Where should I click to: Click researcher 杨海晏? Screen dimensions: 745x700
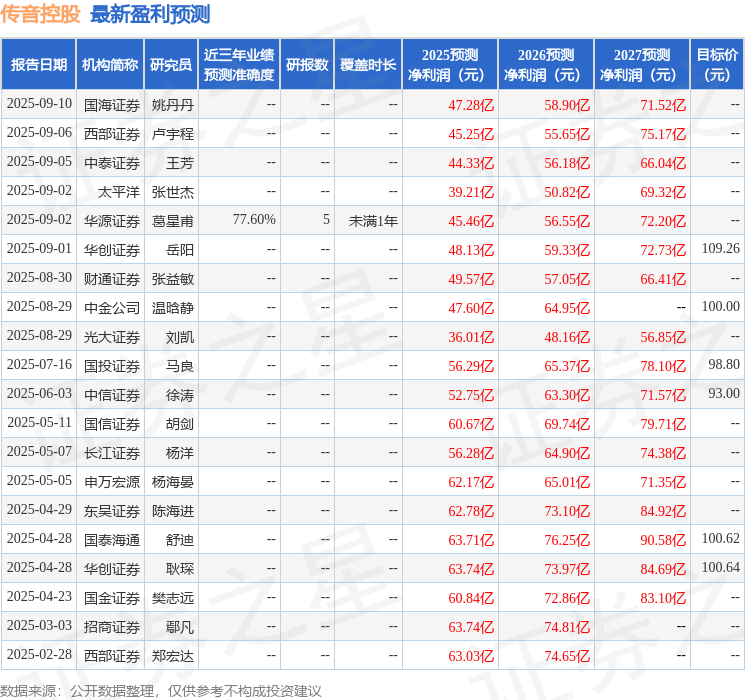tap(172, 482)
